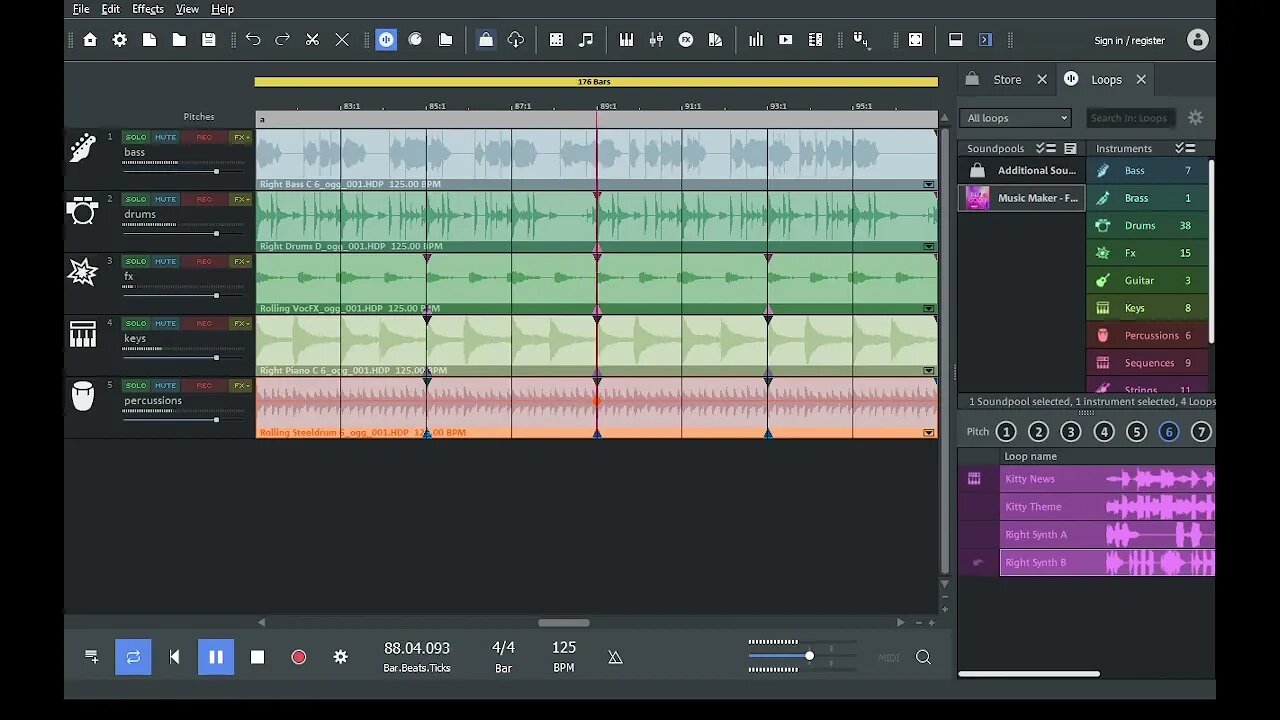Select the Additional Soundpools entry
The height and width of the screenshot is (720, 1280).
click(x=1022, y=171)
